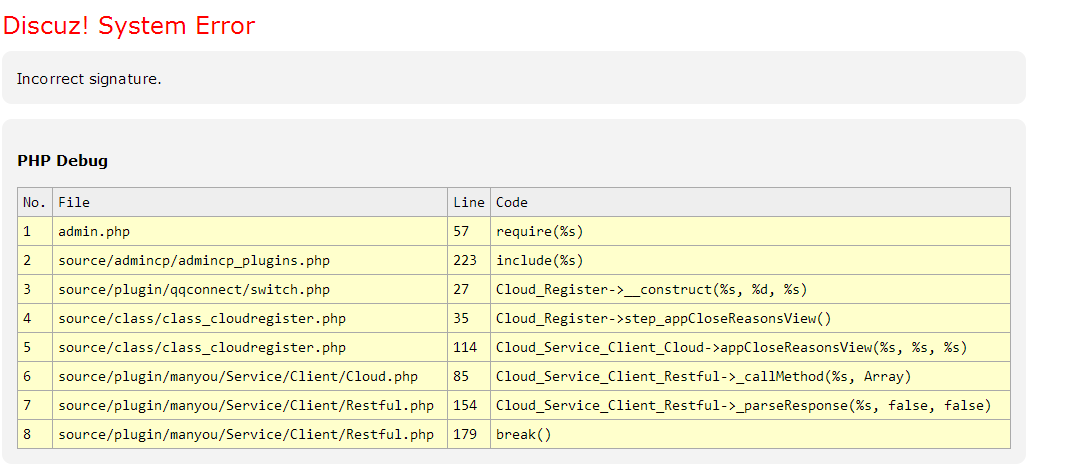Click the Line column header
1066x464 pixels.
[x=468, y=202]
